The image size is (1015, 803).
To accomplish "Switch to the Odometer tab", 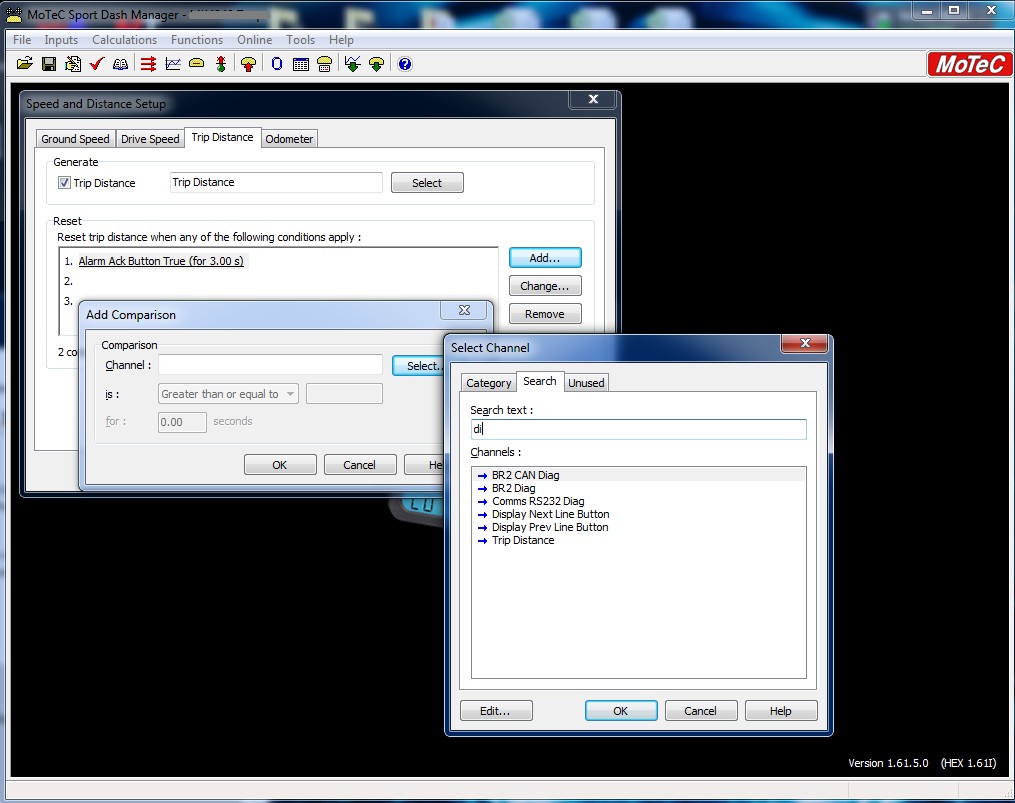I will [289, 139].
